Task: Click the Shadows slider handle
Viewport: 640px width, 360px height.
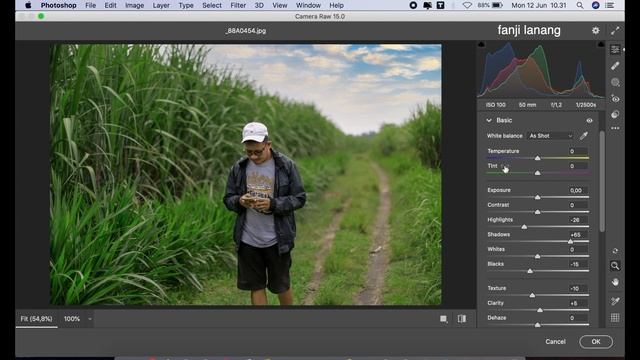Action: tap(570, 241)
